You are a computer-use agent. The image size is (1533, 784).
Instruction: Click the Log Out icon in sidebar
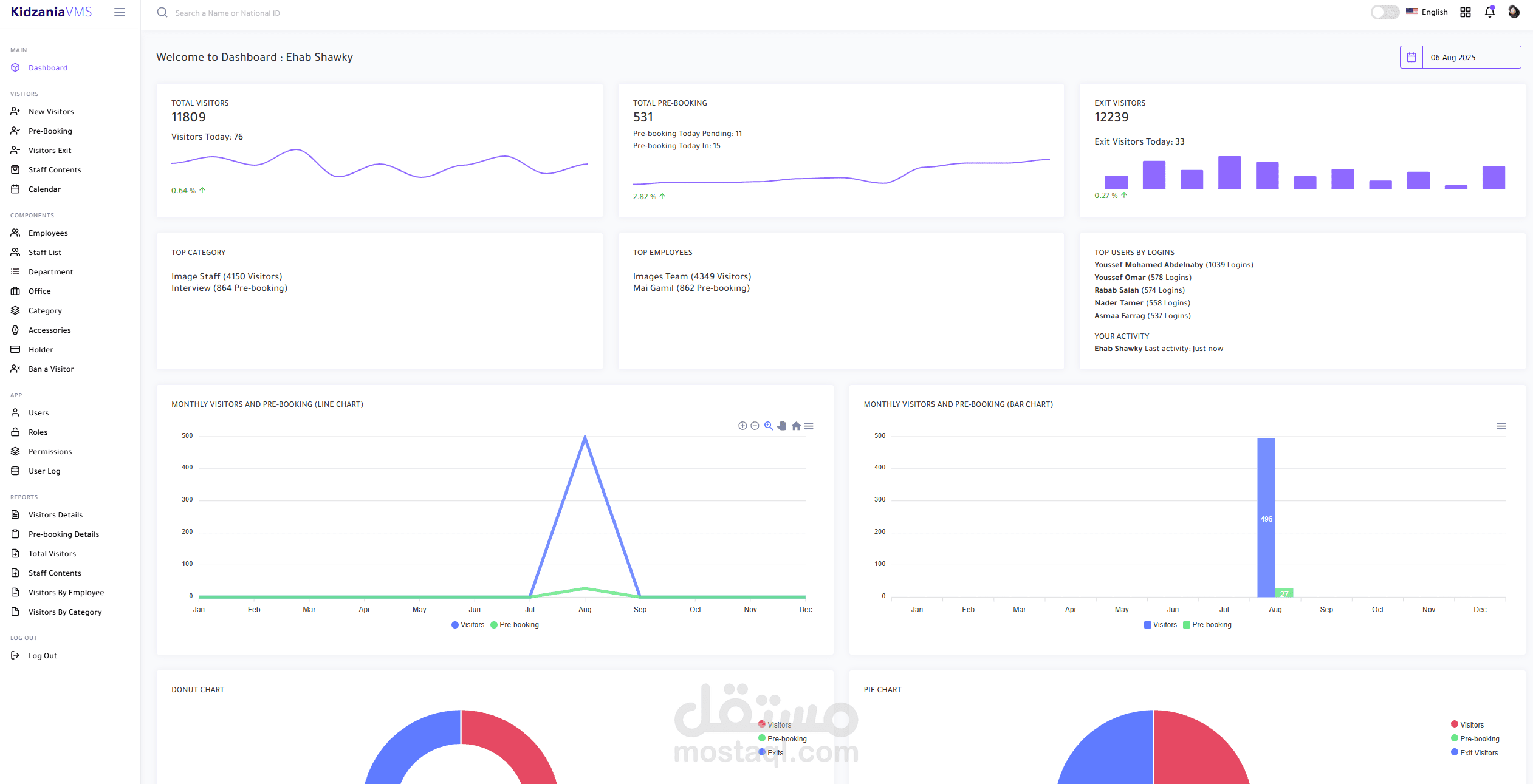15,655
